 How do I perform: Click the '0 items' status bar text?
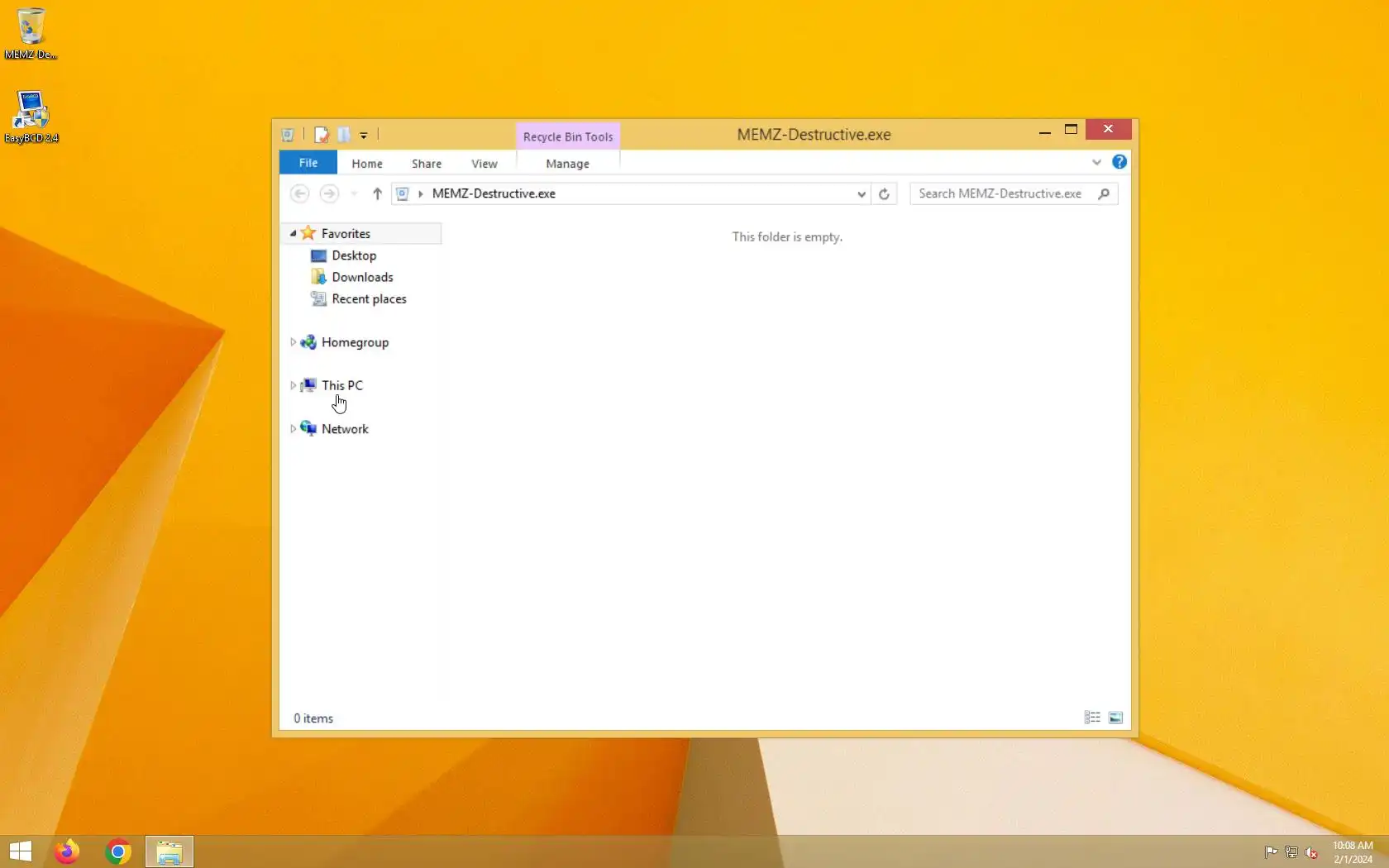pyautogui.click(x=313, y=718)
